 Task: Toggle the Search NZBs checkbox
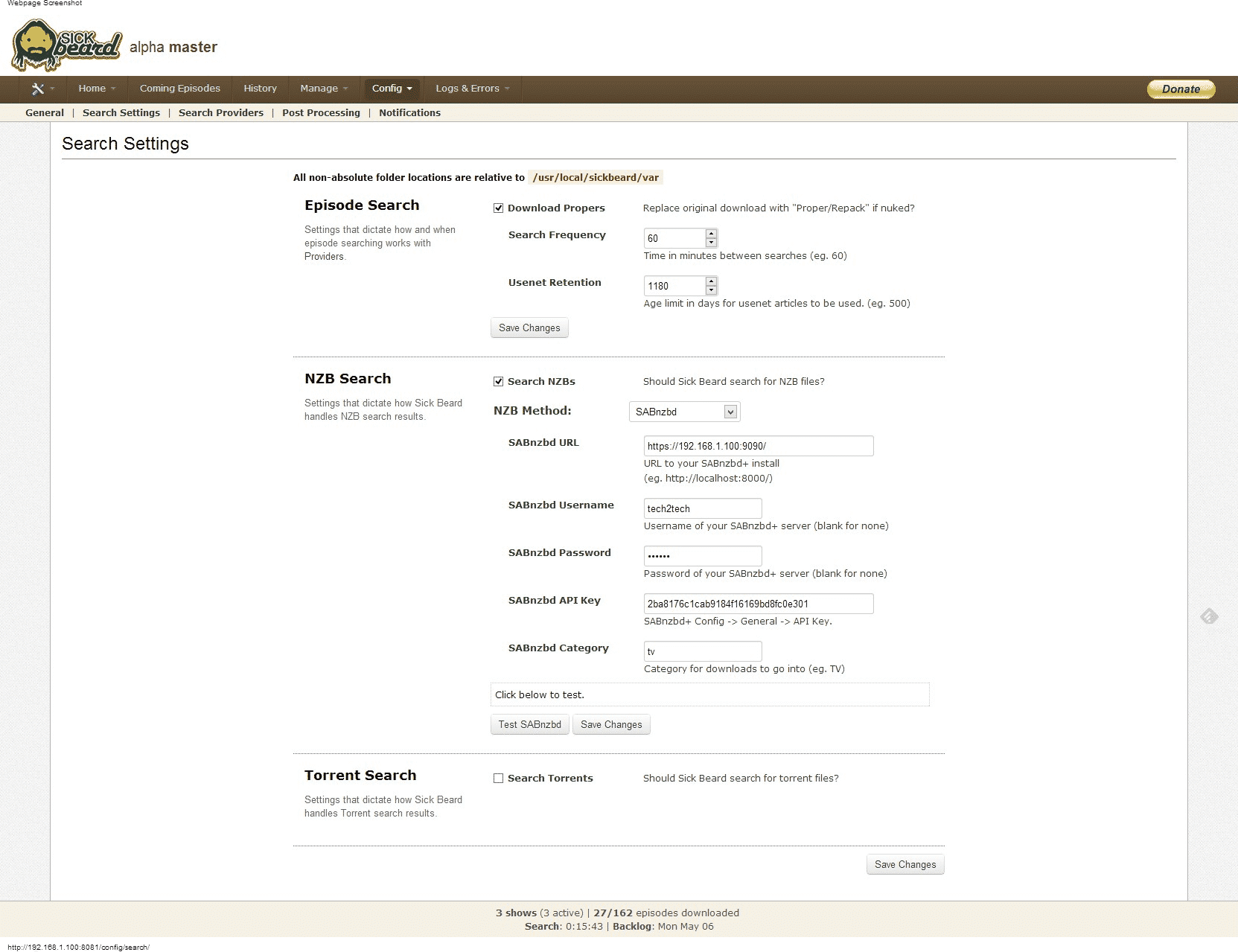point(499,382)
